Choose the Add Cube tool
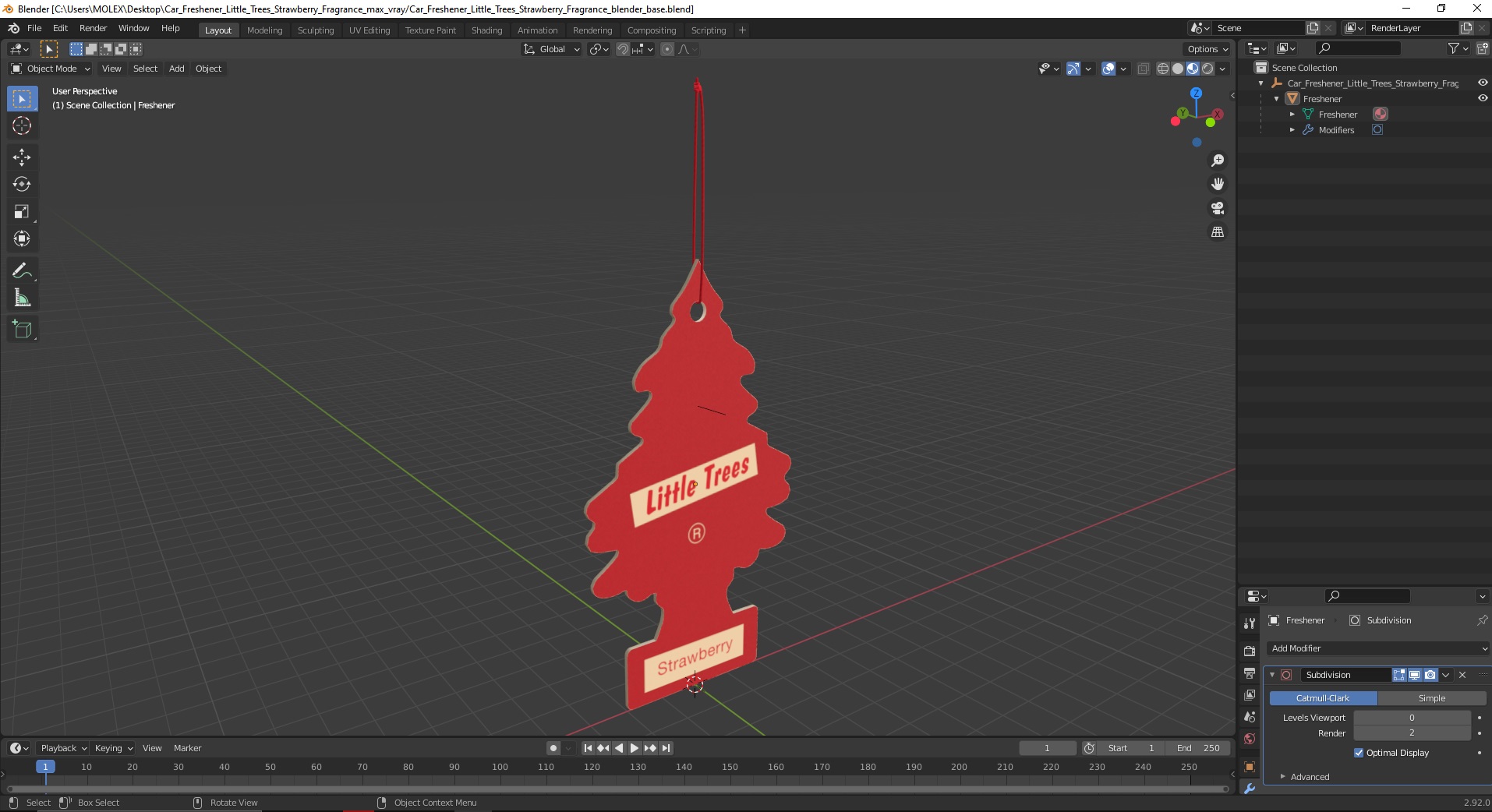Screen dimensions: 1492x812 [x=22, y=330]
